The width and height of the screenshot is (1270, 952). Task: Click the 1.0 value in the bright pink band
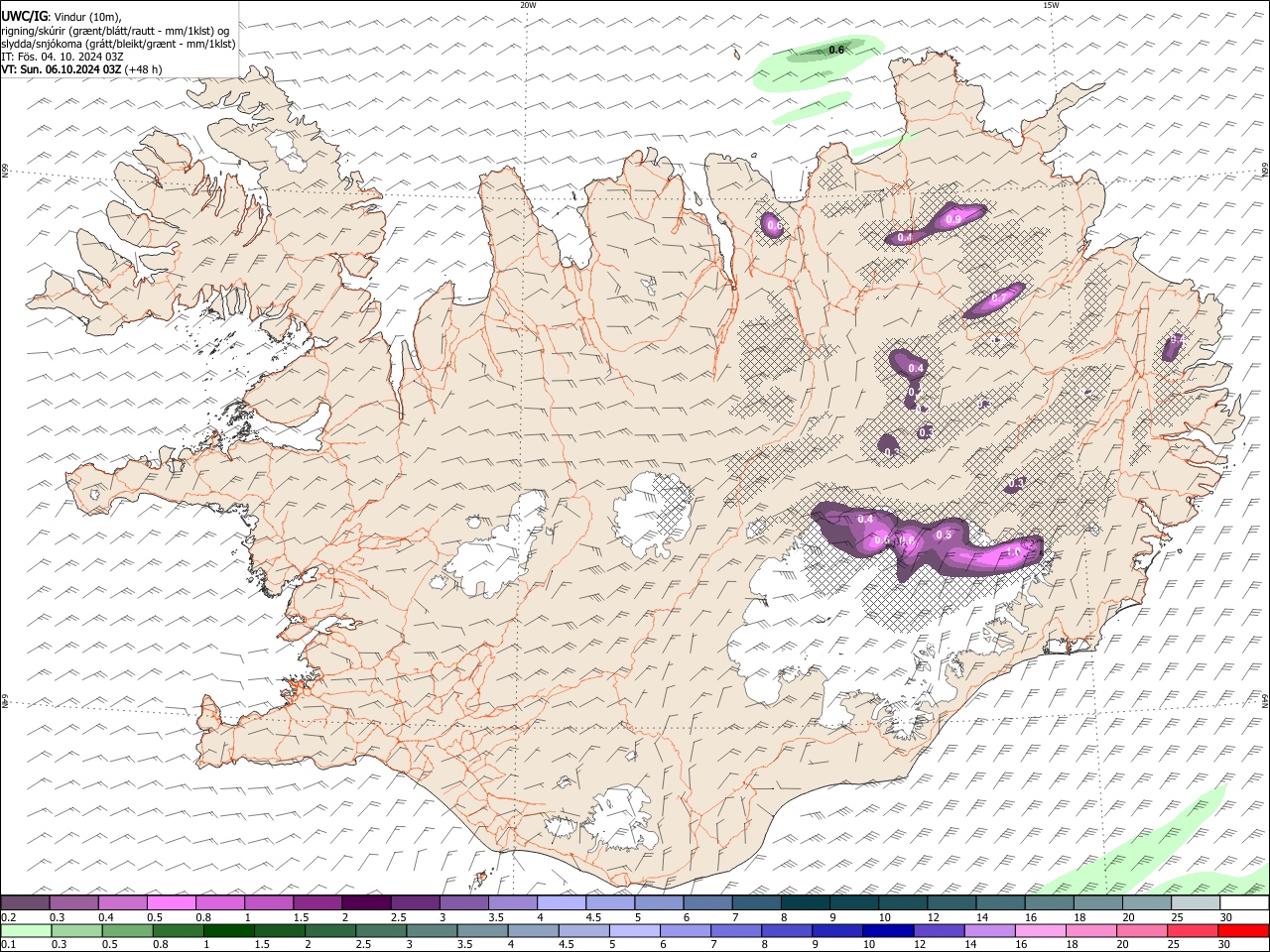click(1014, 551)
